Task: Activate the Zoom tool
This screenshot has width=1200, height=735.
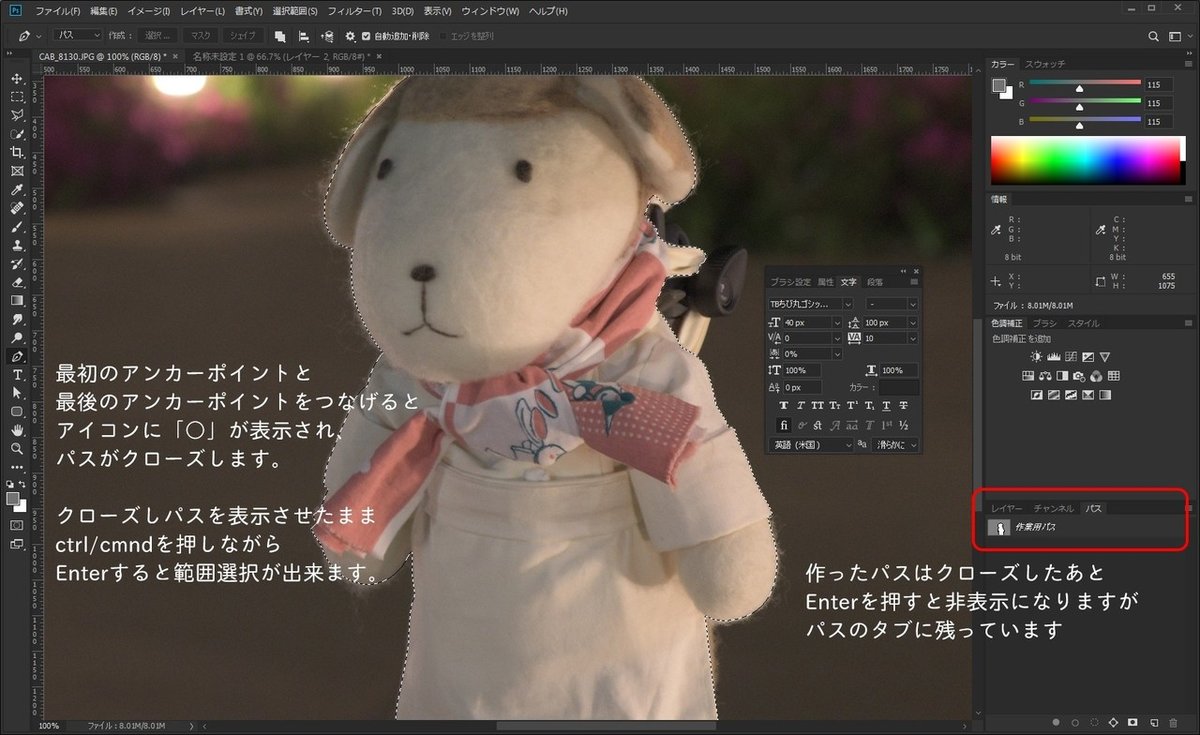Action: [x=17, y=448]
